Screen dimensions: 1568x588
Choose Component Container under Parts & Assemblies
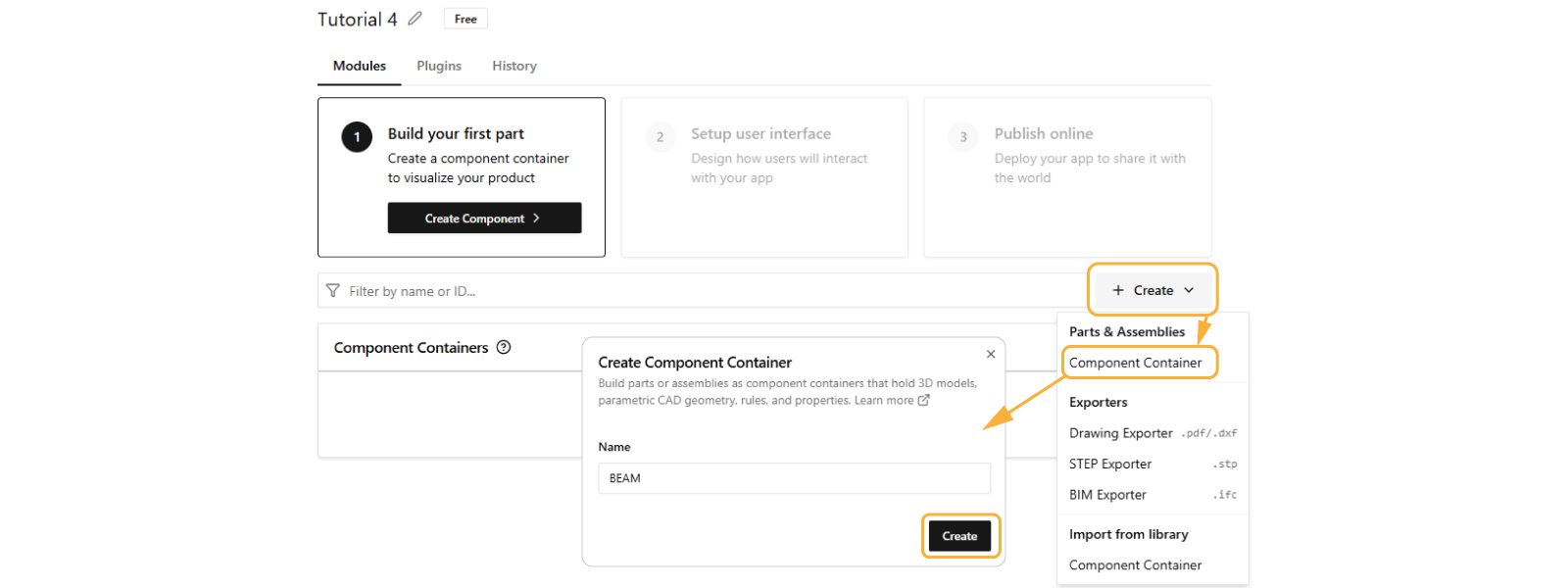1135,363
